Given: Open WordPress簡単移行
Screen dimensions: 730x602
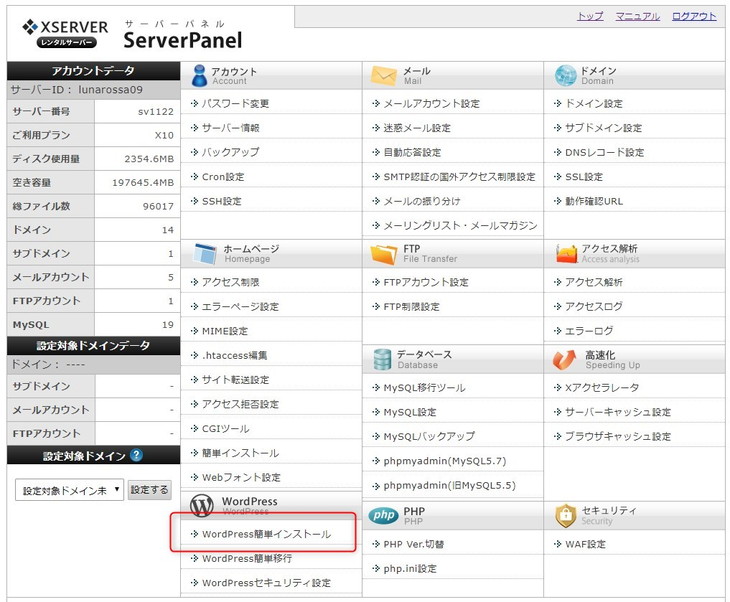Looking at the screenshot, I should coord(247,558).
